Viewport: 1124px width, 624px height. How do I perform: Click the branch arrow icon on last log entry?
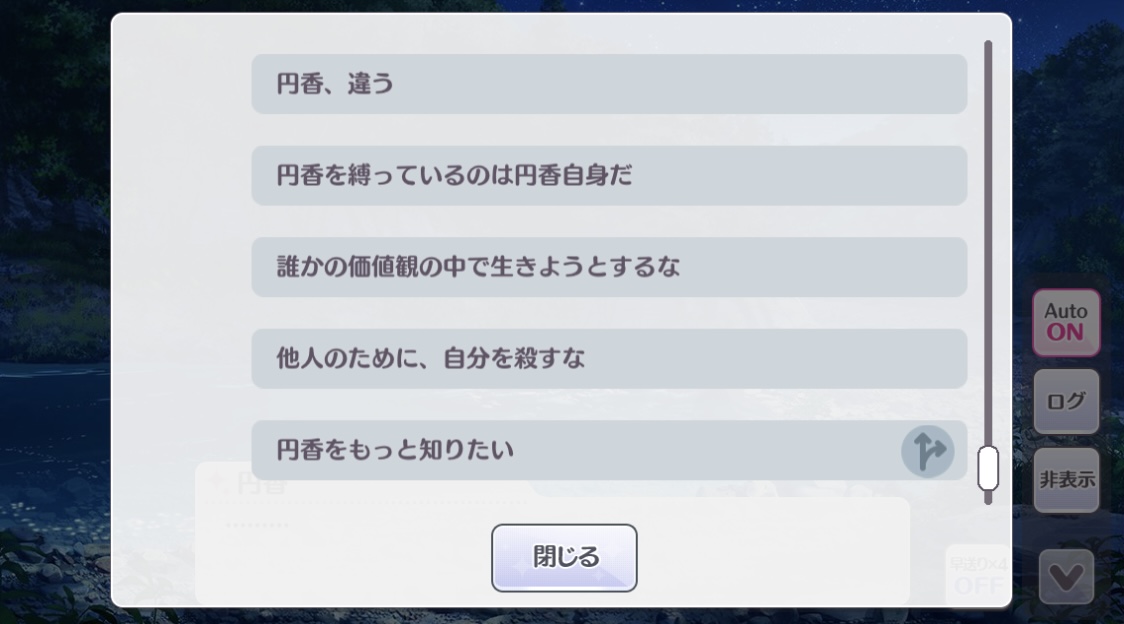927,451
